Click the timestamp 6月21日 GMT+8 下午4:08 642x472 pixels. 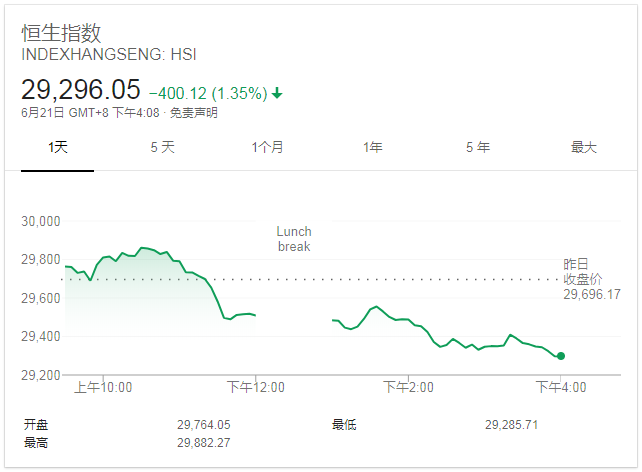[90, 113]
